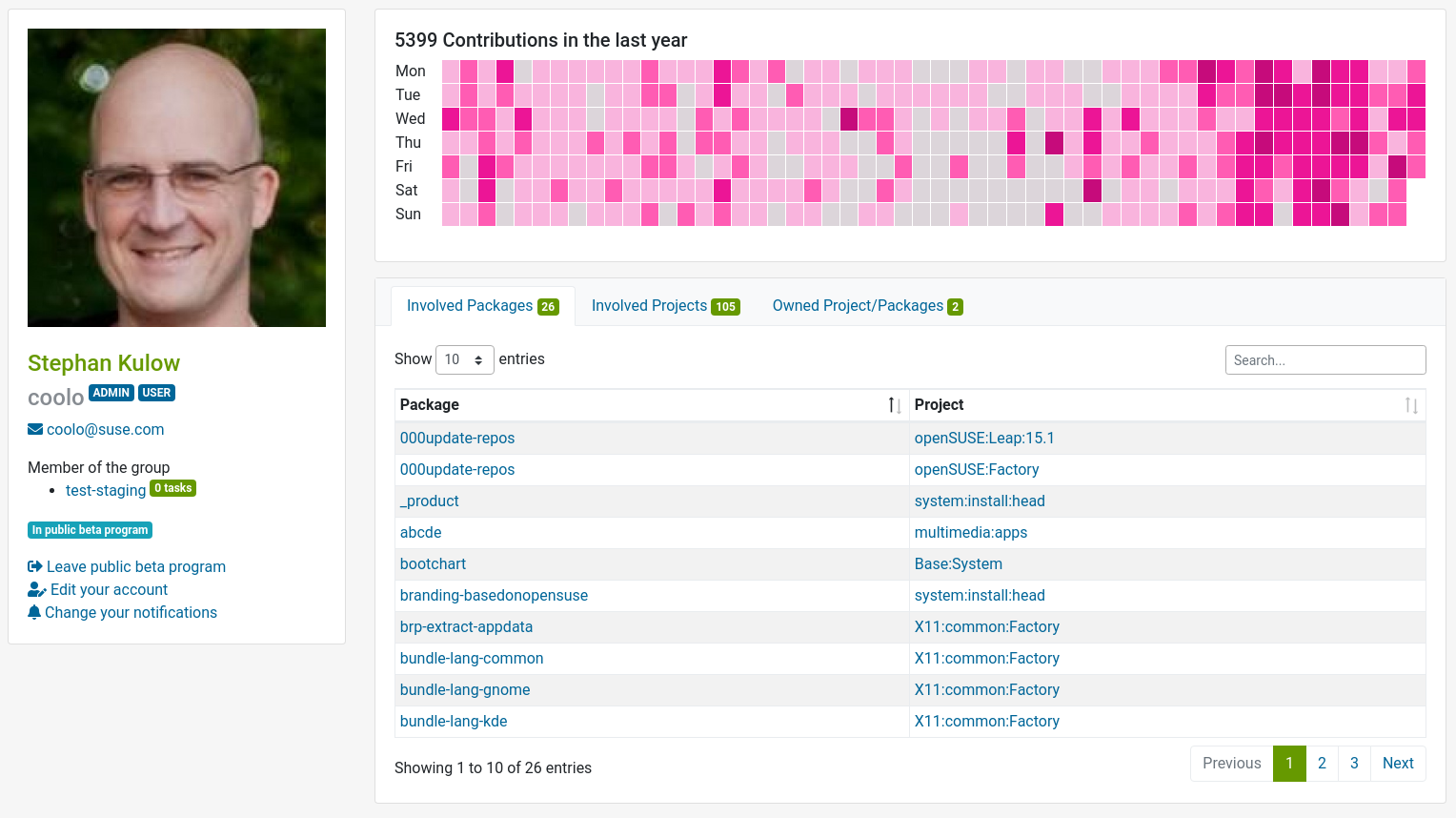Viewport: 1456px width, 818px height.
Task: Click the leave beta program exit icon
Action: (x=35, y=567)
